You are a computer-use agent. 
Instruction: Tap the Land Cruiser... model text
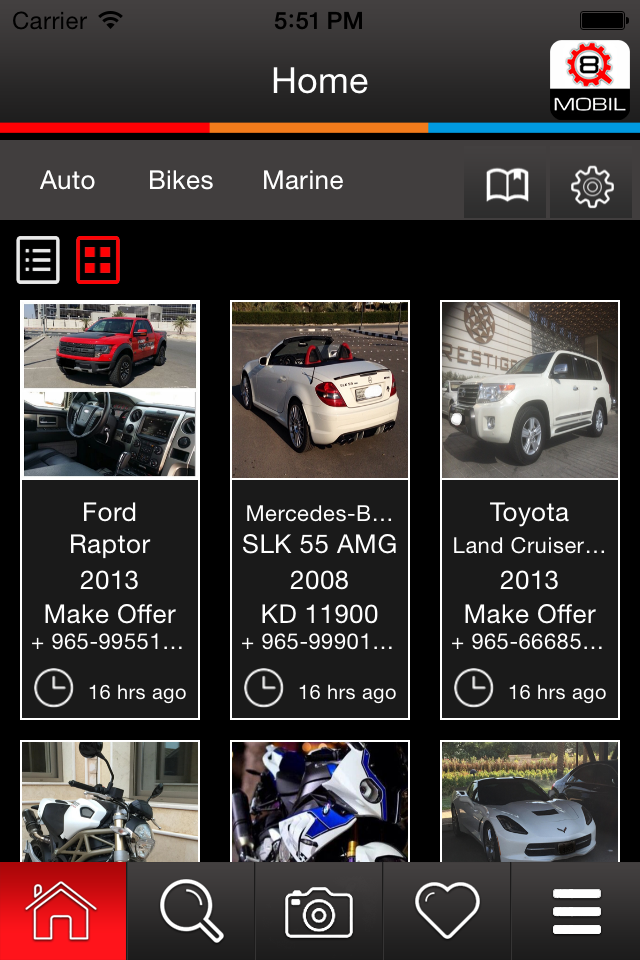point(529,546)
